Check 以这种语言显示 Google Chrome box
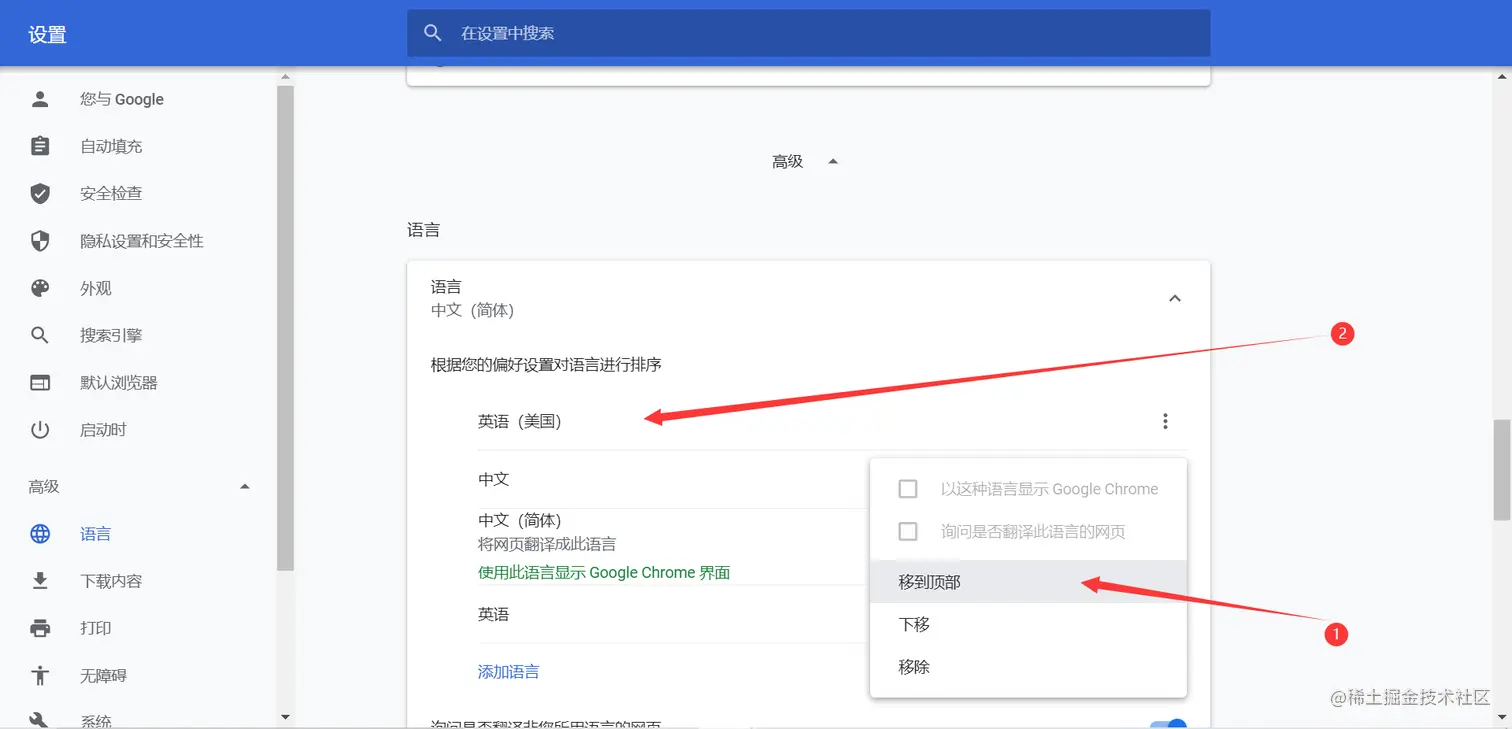1512x729 pixels. point(908,489)
